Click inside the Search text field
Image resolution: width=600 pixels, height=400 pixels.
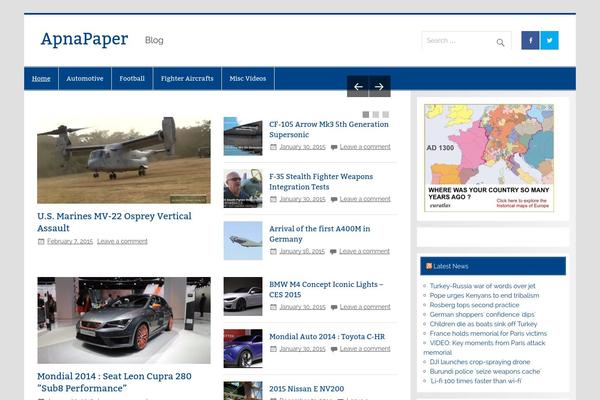click(456, 41)
